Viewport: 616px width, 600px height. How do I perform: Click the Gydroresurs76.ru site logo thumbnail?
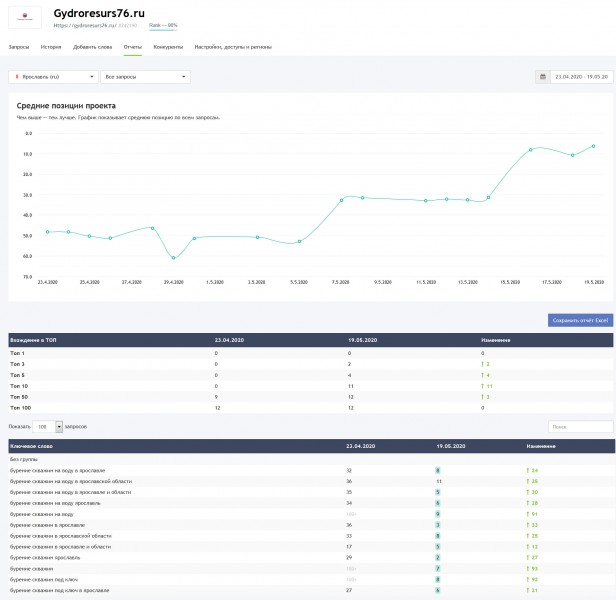pos(25,17)
